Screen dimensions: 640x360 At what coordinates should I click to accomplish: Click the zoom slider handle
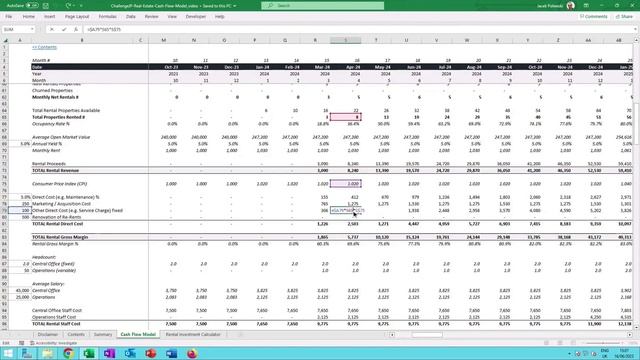pos(603,343)
